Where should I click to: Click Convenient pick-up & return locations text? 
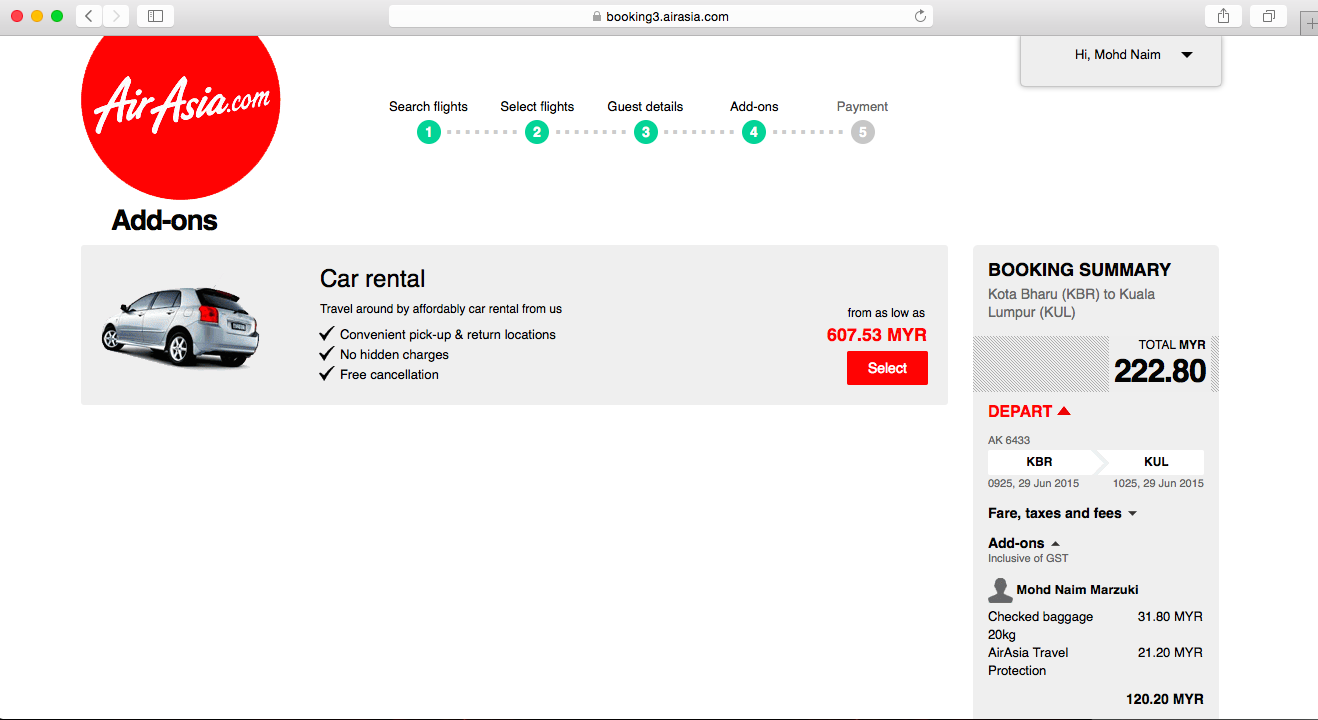pyautogui.click(x=448, y=335)
